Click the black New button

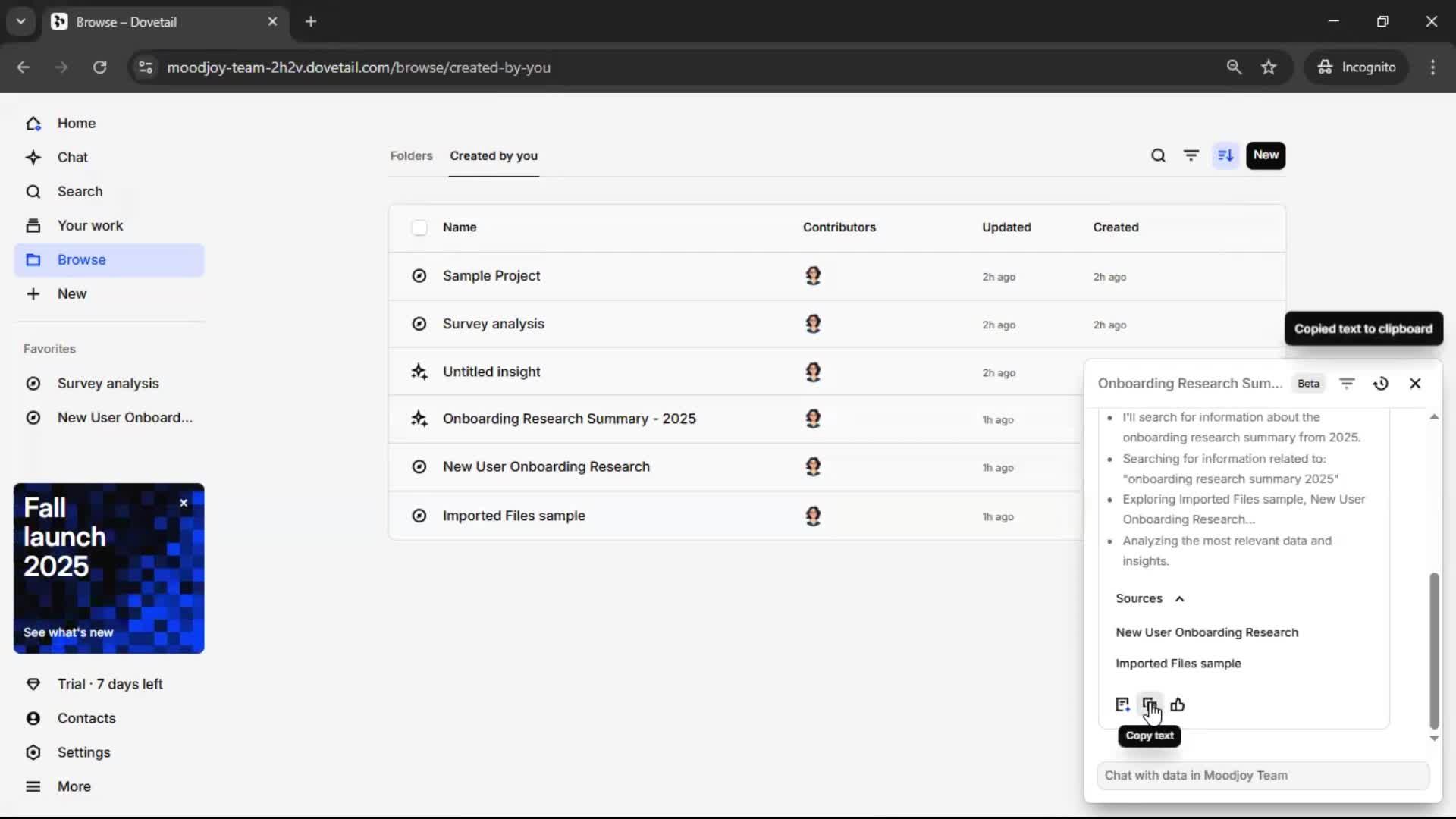pyautogui.click(x=1265, y=155)
